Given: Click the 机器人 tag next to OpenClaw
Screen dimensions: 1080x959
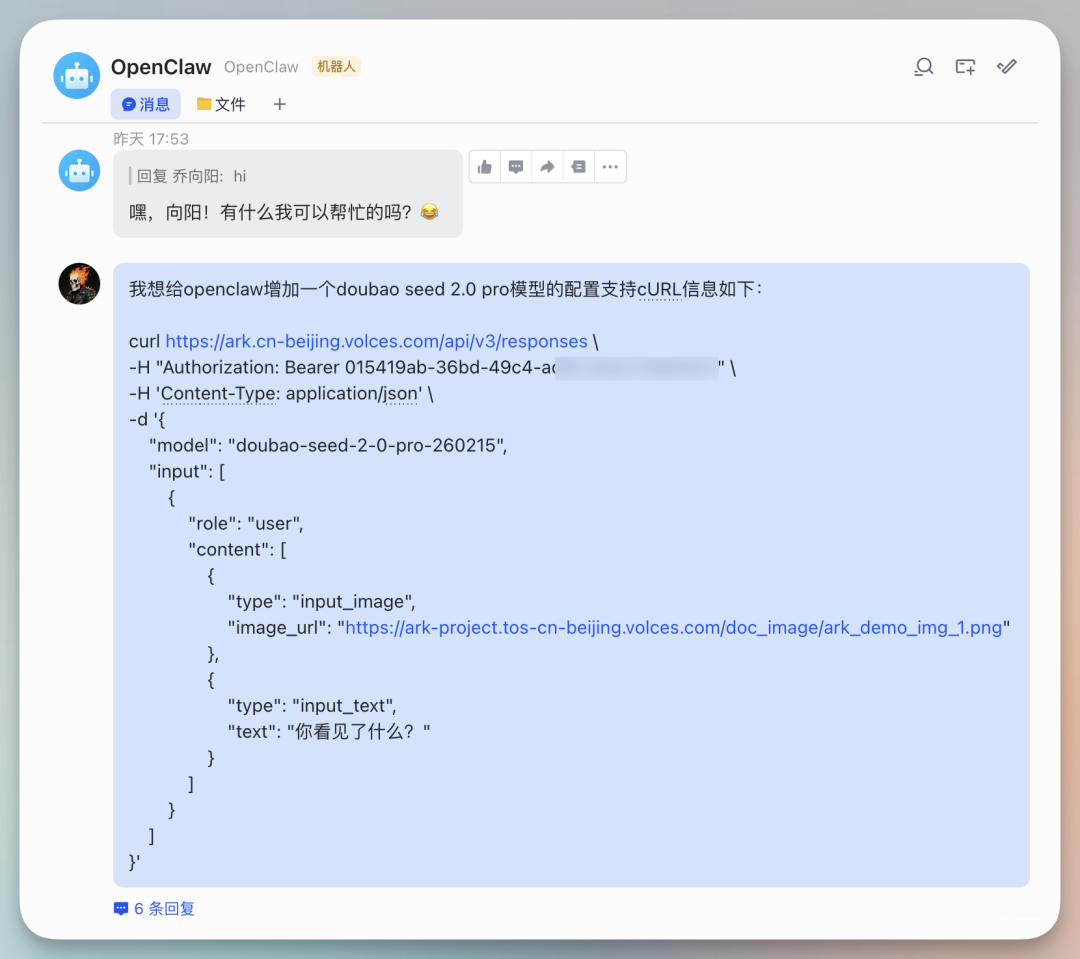Looking at the screenshot, I should pos(336,67).
